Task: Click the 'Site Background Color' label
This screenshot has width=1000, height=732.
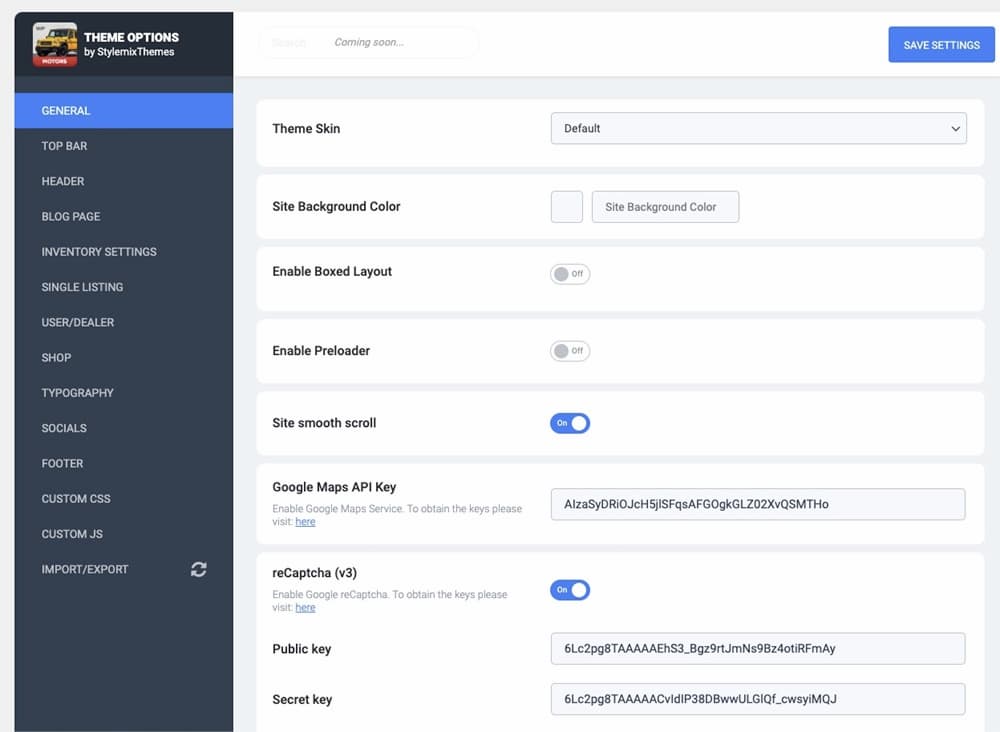Action: (336, 207)
